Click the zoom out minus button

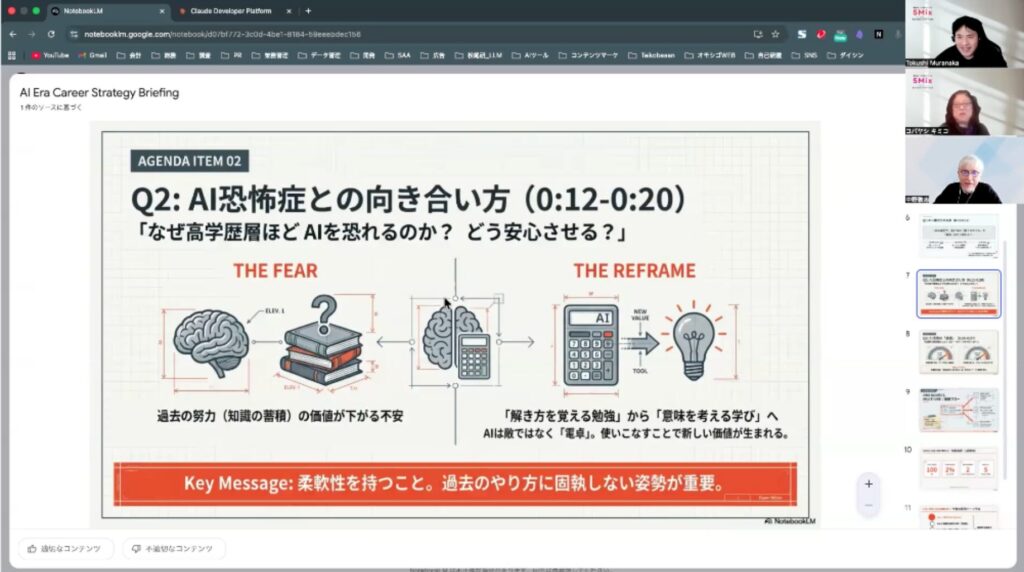point(868,506)
